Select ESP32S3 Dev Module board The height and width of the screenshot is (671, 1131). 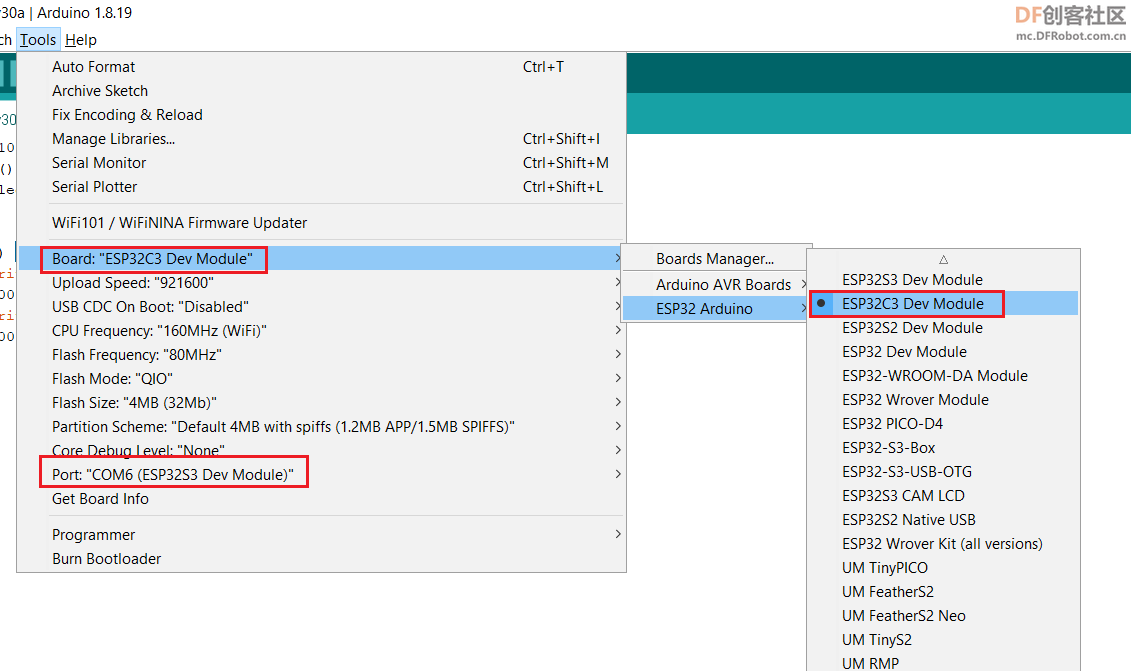click(943, 280)
